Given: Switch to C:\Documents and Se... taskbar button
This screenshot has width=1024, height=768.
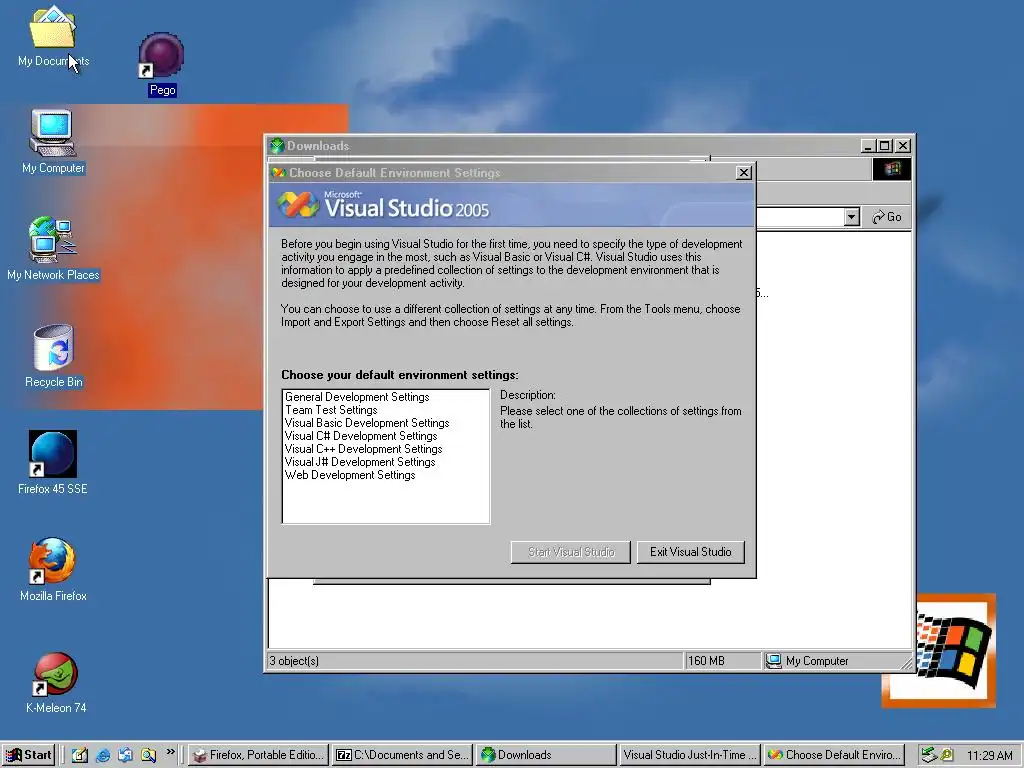Looking at the screenshot, I should (402, 755).
